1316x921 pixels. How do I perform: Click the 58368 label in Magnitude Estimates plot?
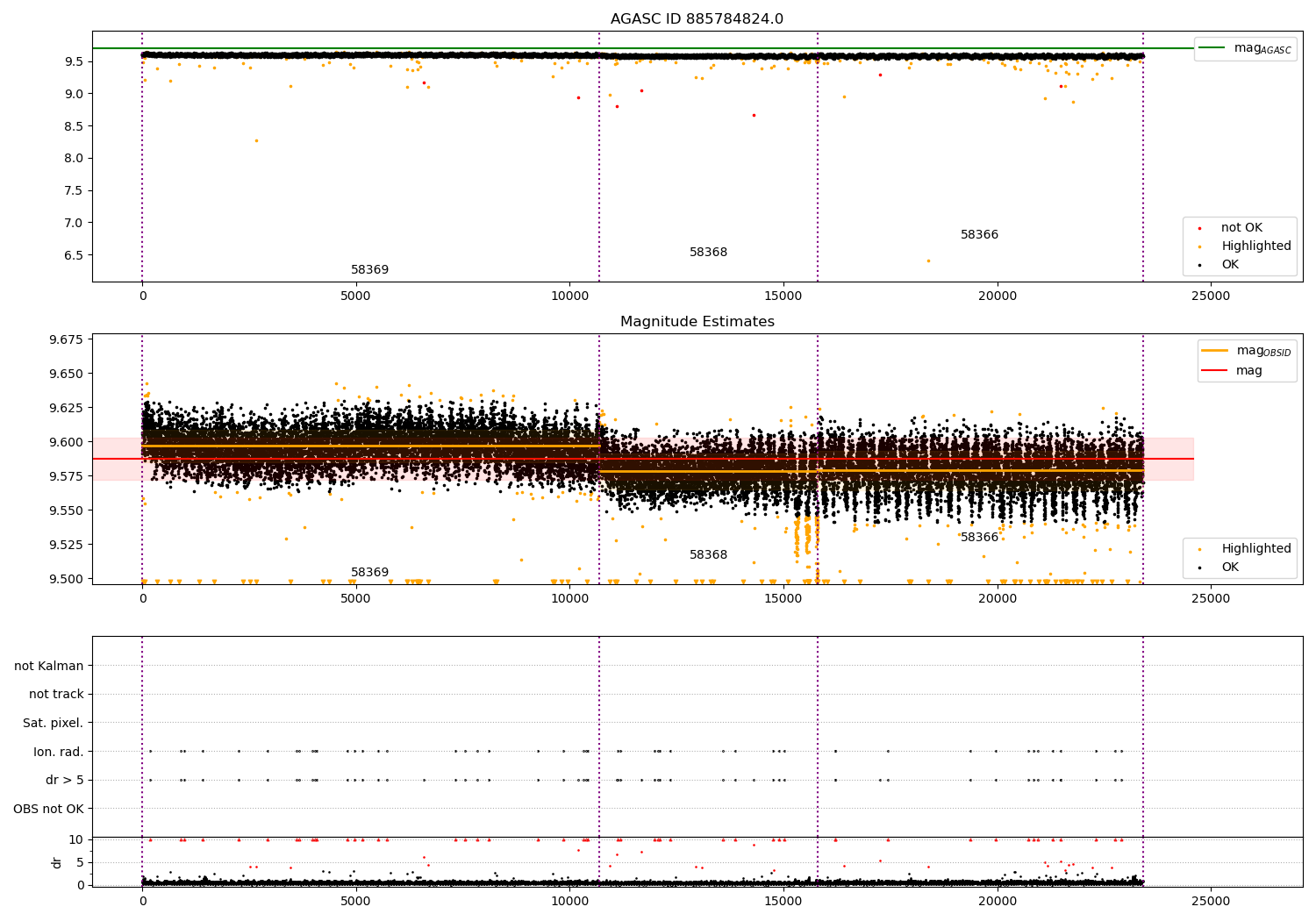pyautogui.click(x=708, y=555)
